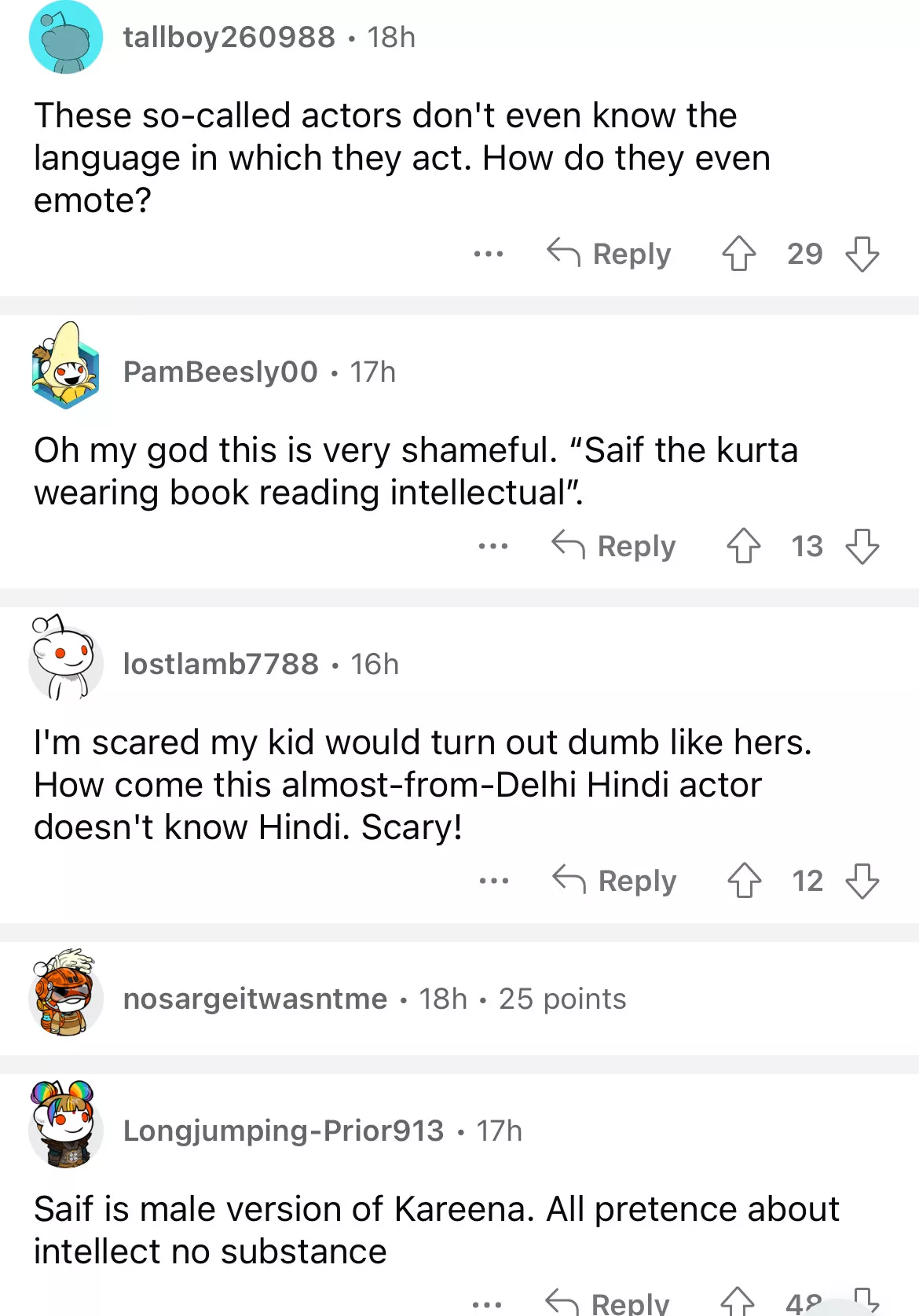Upvote lostlamb7788's comment
919x1316 pixels.
(x=744, y=881)
